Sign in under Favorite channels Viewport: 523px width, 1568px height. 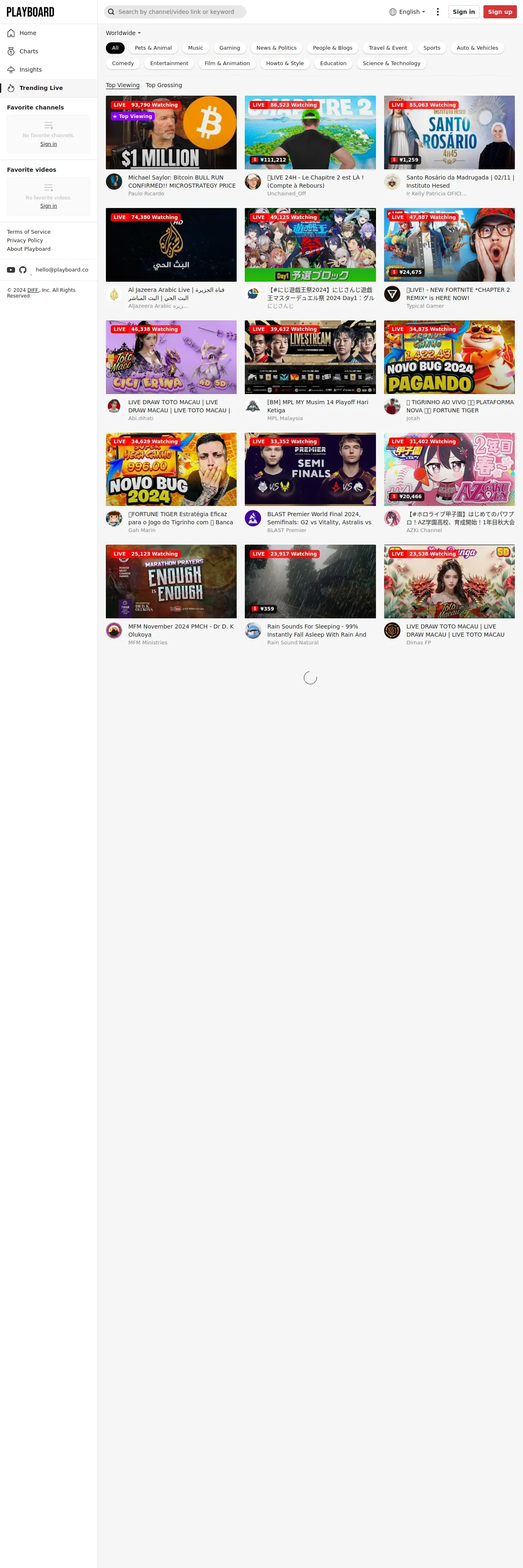click(49, 144)
